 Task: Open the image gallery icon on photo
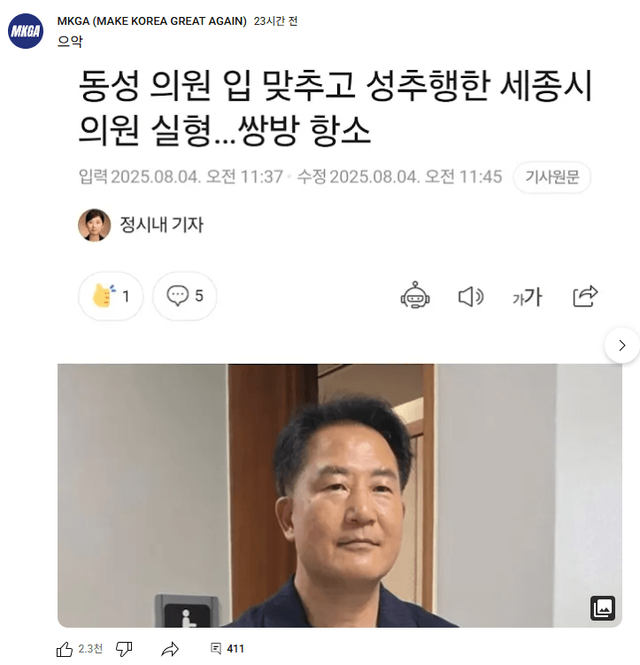click(x=603, y=608)
